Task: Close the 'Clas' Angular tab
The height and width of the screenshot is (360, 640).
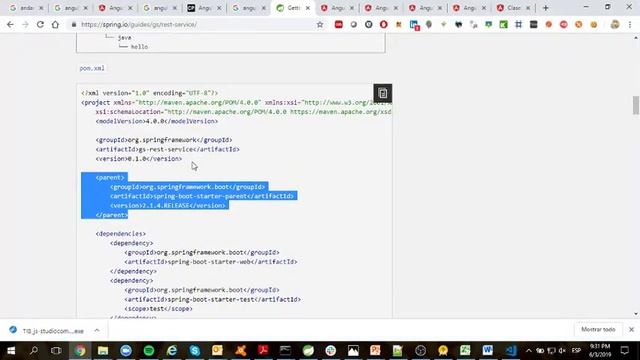Action: tap(528, 8)
